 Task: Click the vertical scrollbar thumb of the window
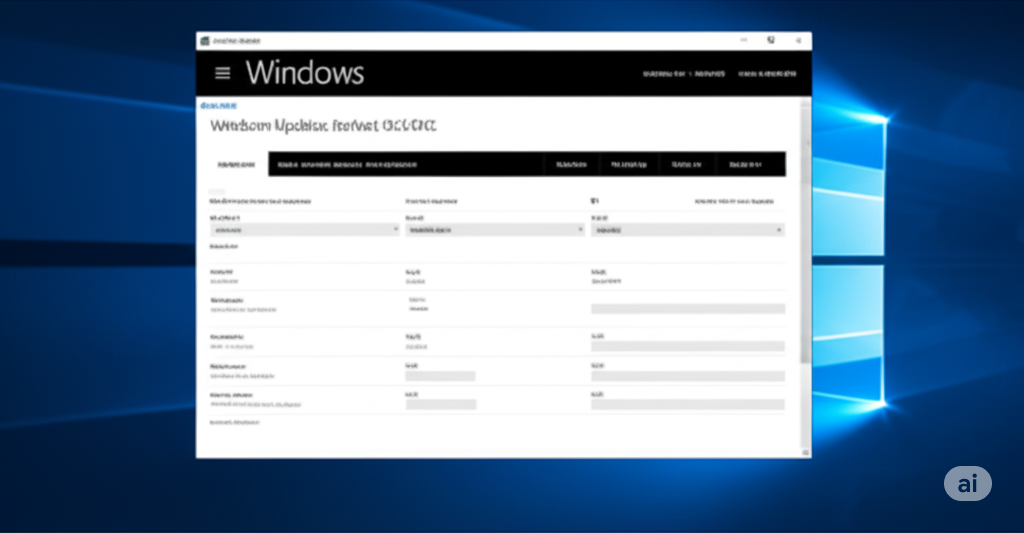806,235
